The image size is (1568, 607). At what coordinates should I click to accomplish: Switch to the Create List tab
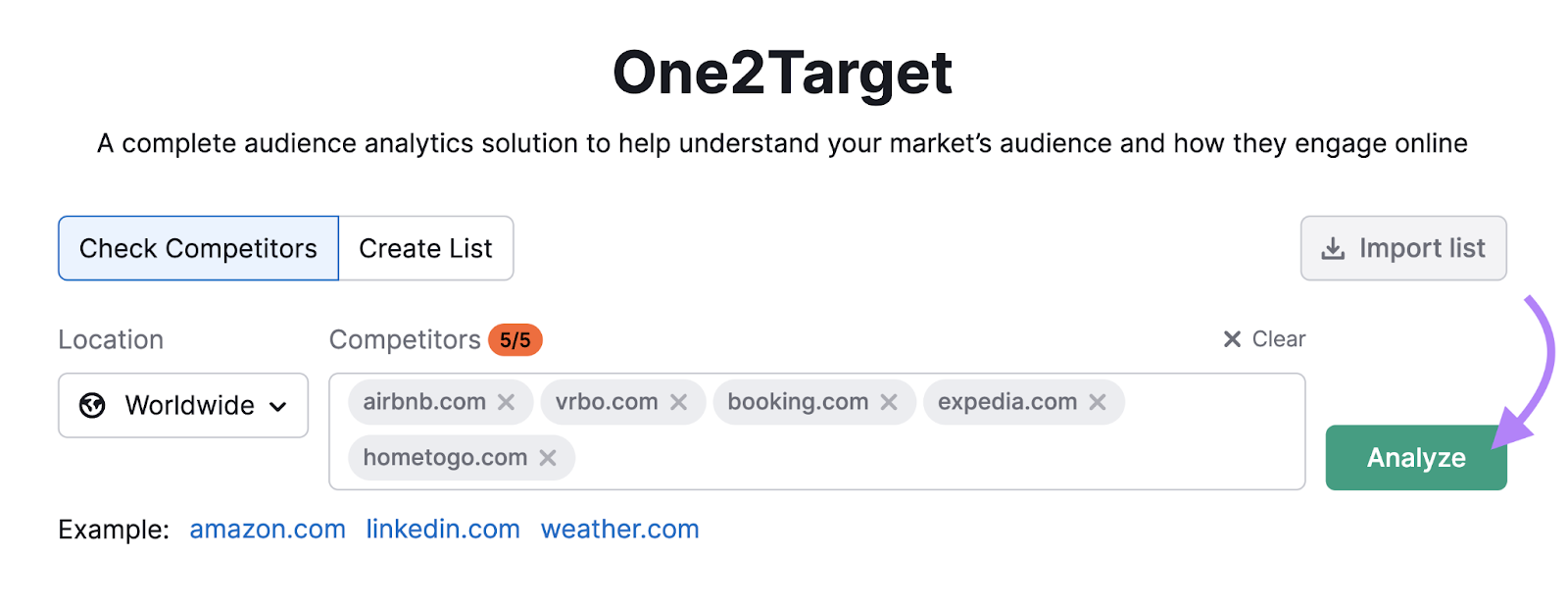click(425, 248)
